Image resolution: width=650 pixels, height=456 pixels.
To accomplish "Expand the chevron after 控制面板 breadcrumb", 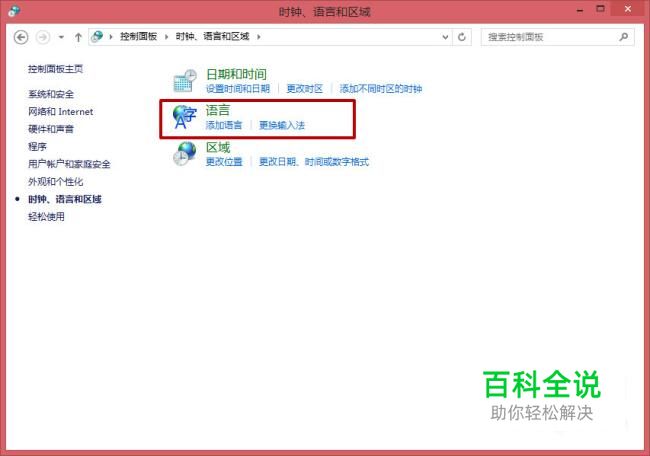I will tap(166, 37).
